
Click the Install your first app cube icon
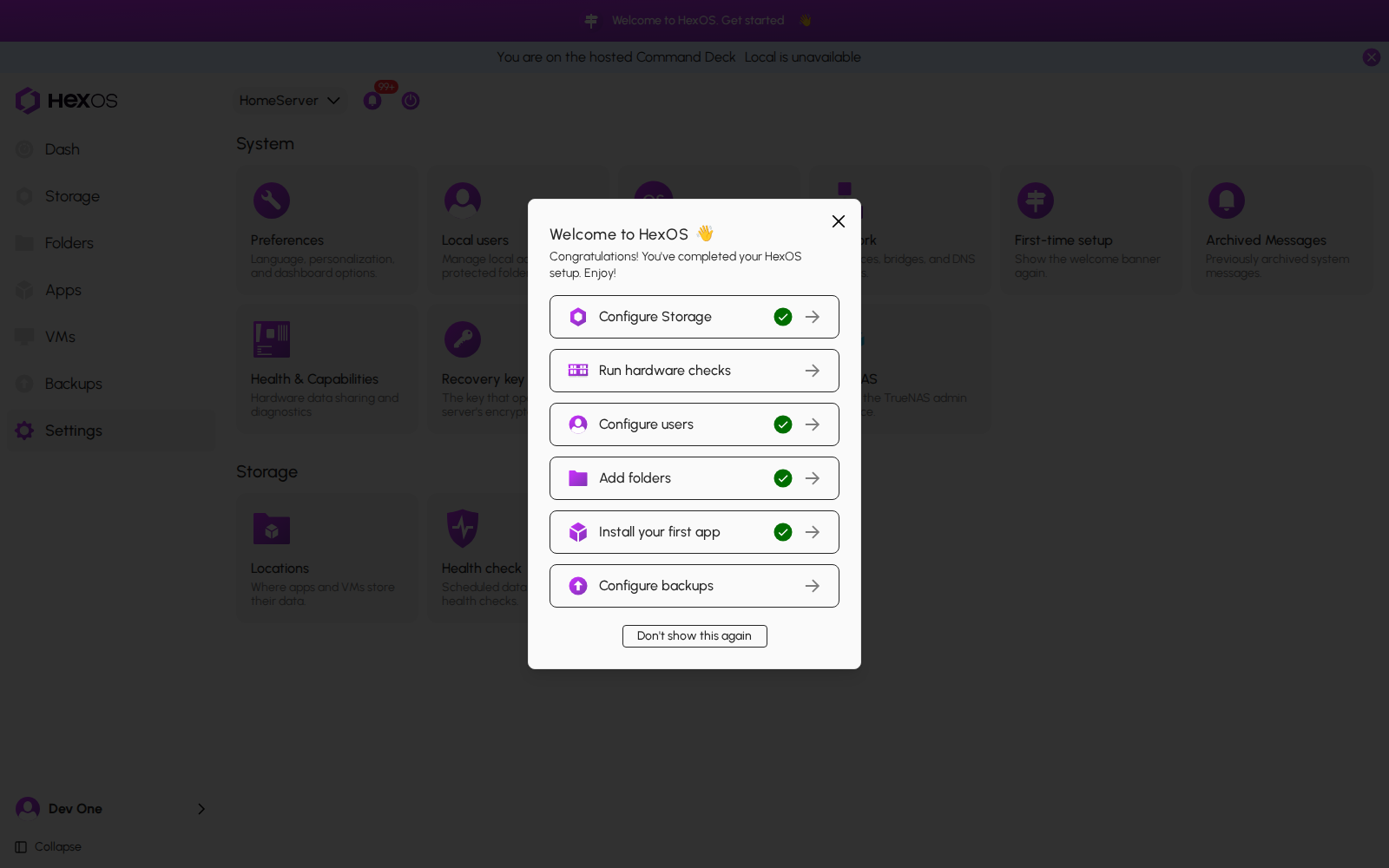tap(578, 532)
